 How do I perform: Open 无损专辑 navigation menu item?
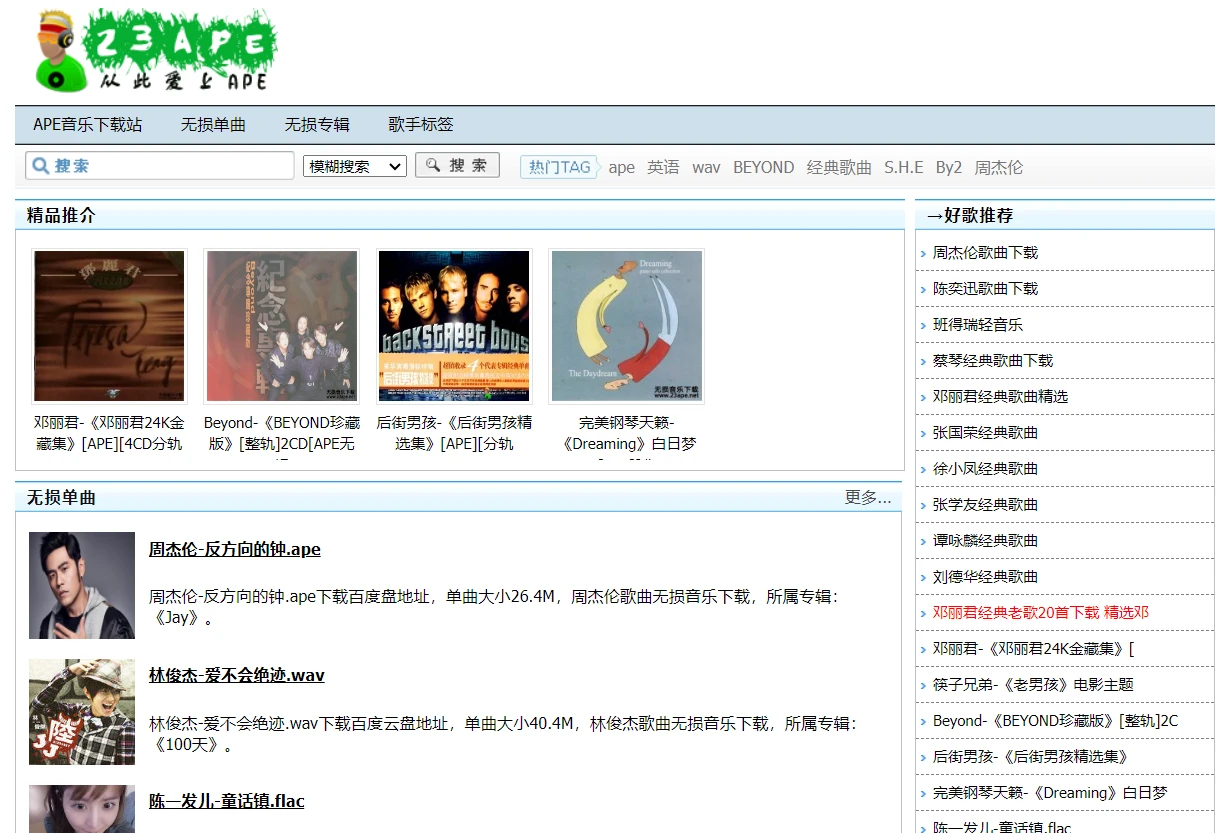click(x=317, y=125)
